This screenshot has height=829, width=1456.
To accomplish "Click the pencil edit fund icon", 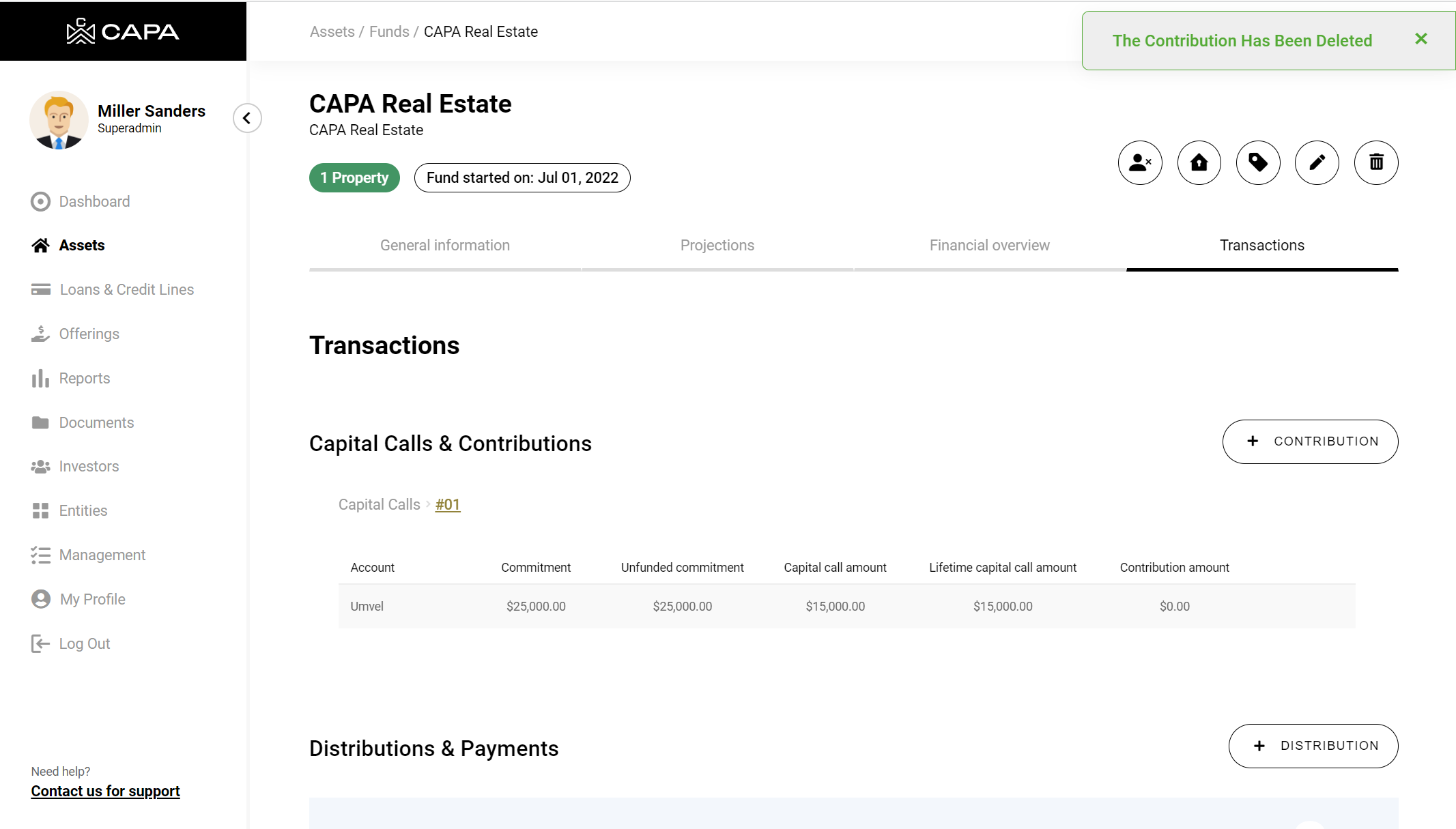I will tap(1317, 162).
